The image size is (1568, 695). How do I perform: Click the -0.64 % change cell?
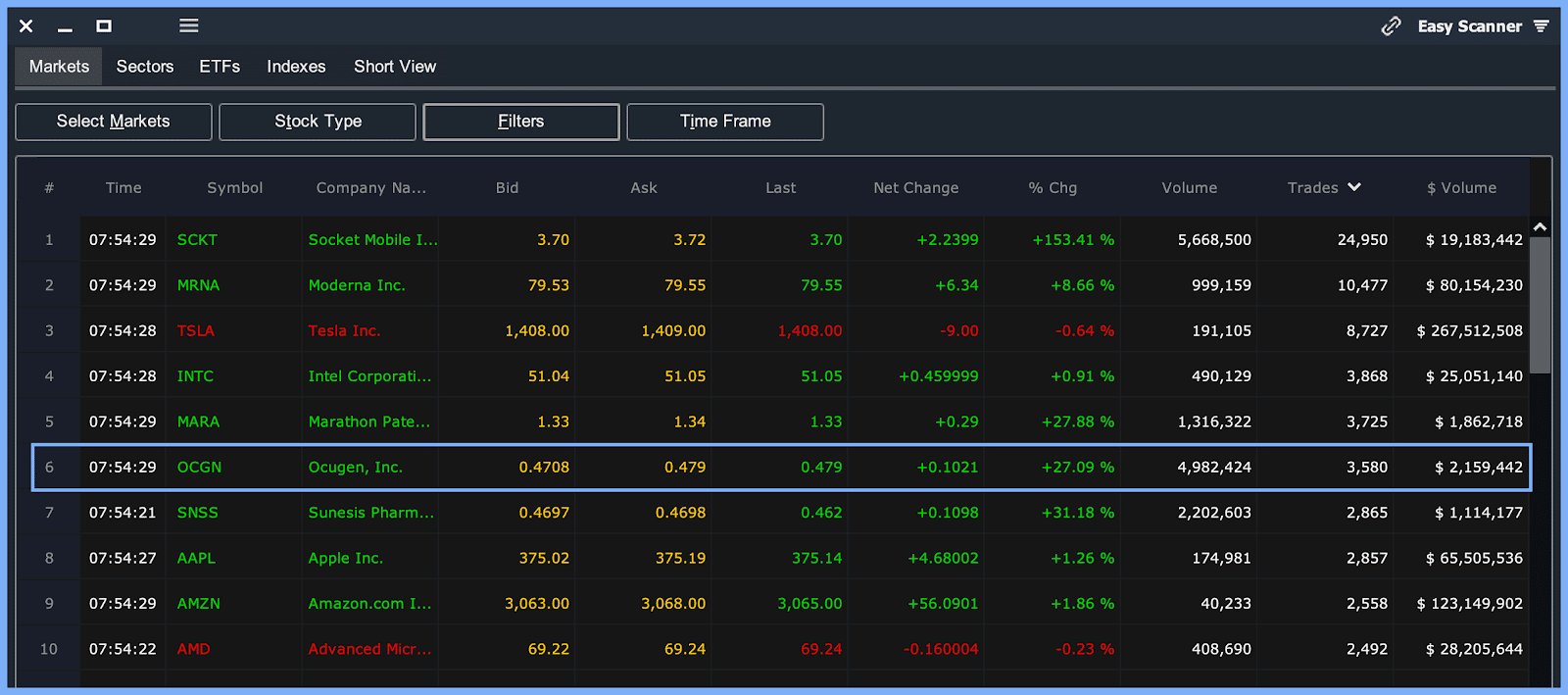pyautogui.click(x=1085, y=330)
